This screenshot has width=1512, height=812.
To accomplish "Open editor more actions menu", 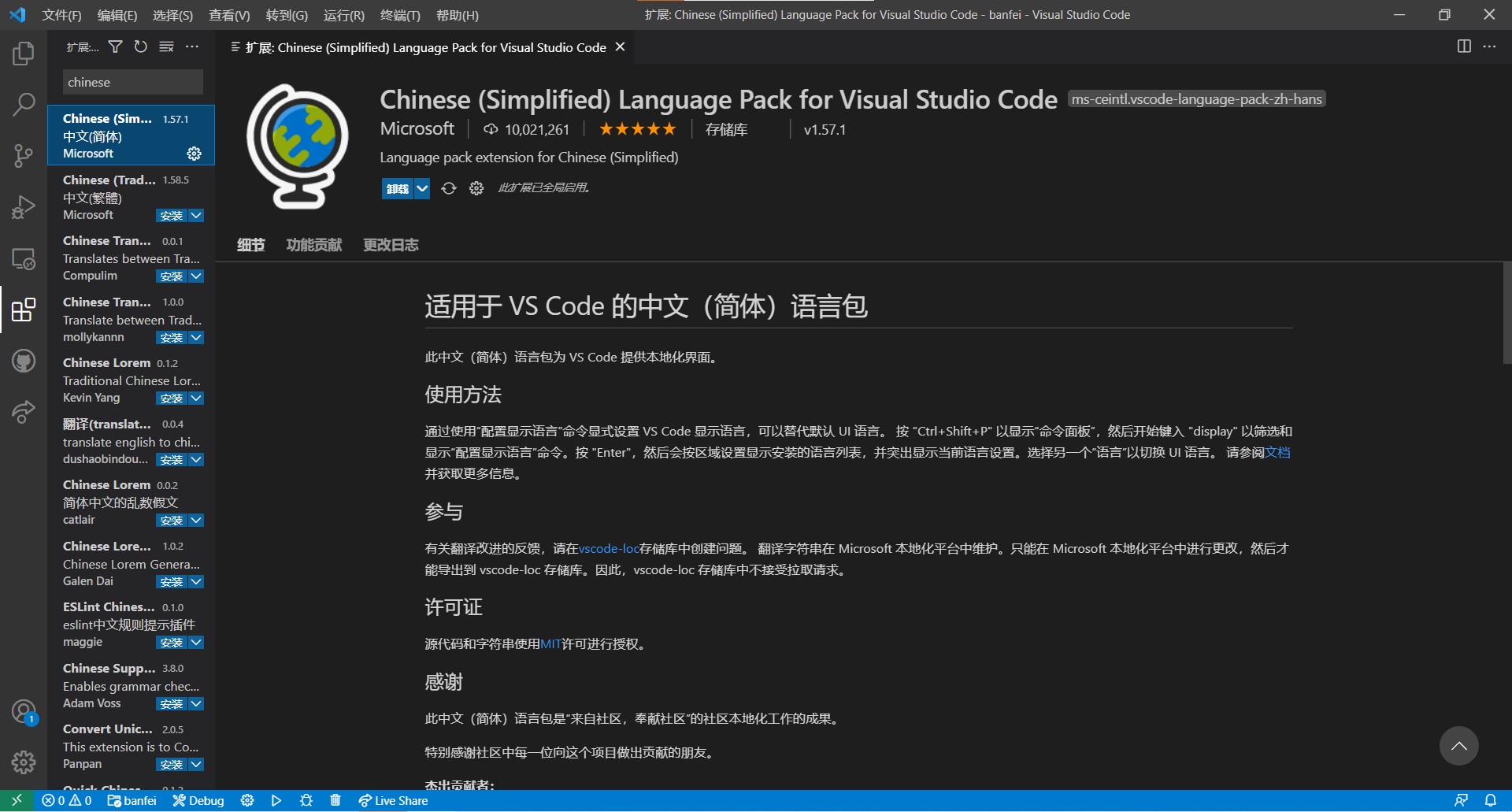I will (1489, 46).
